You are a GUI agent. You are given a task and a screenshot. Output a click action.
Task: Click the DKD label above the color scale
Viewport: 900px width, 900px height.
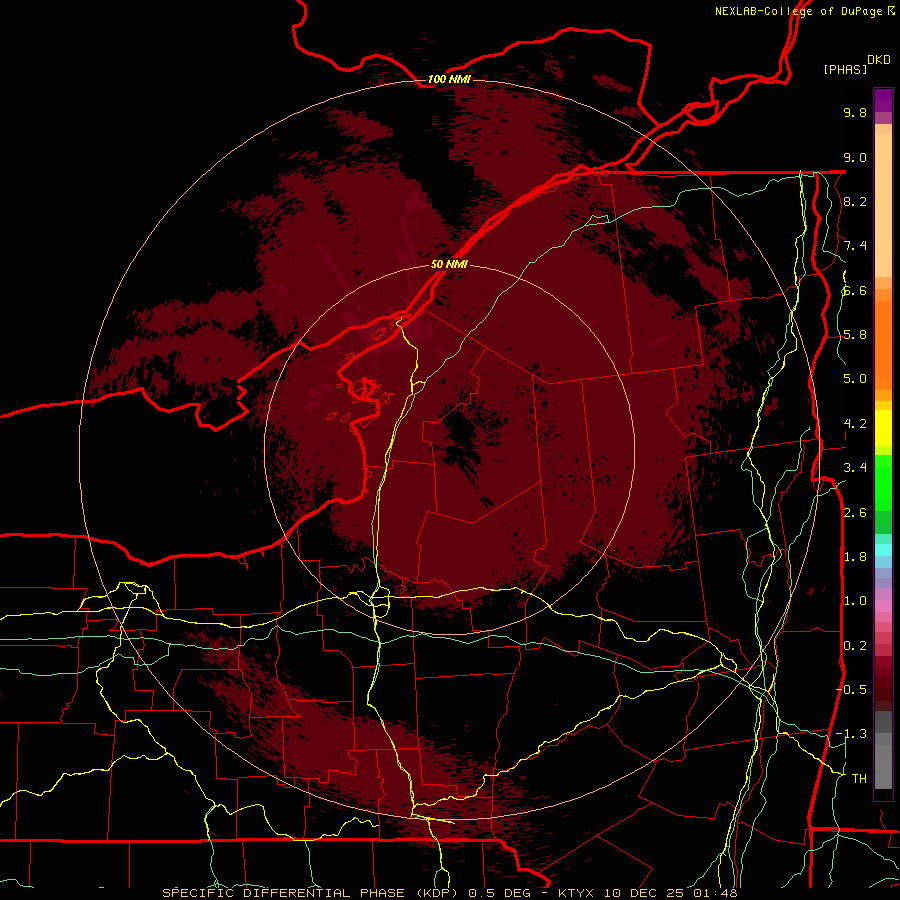coord(879,60)
